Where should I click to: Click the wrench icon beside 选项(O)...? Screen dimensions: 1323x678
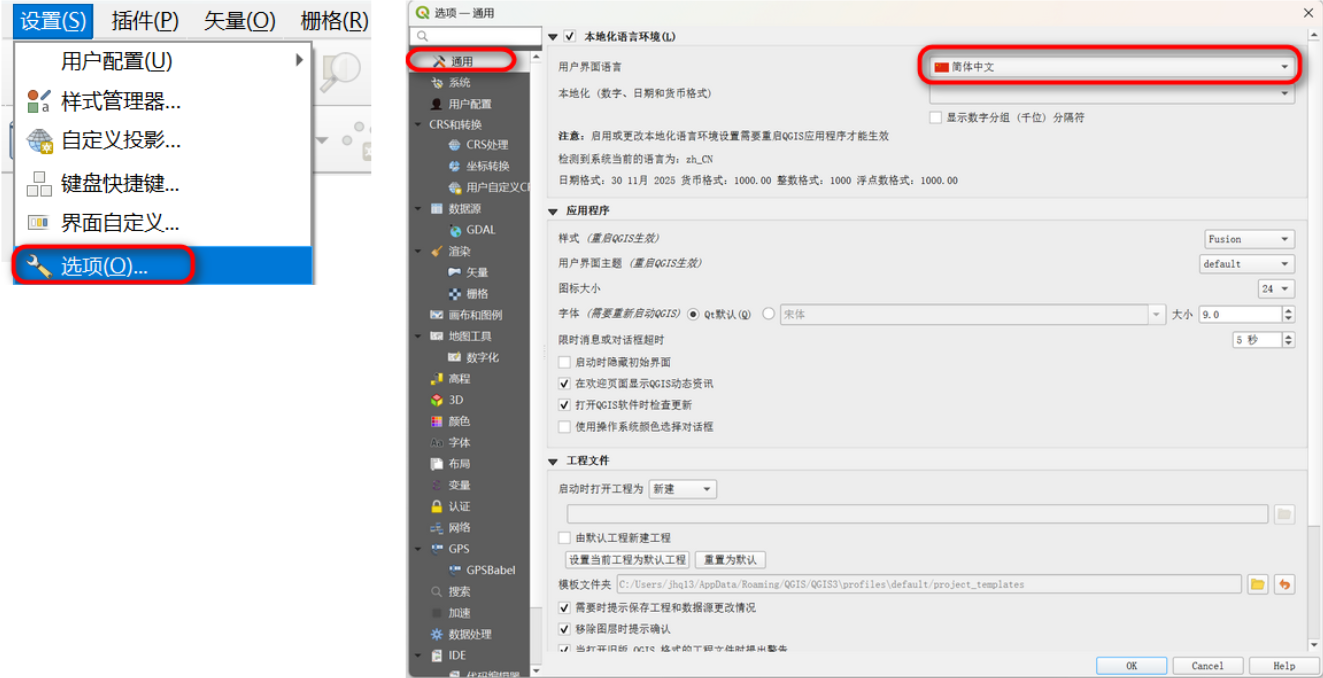pos(38,266)
